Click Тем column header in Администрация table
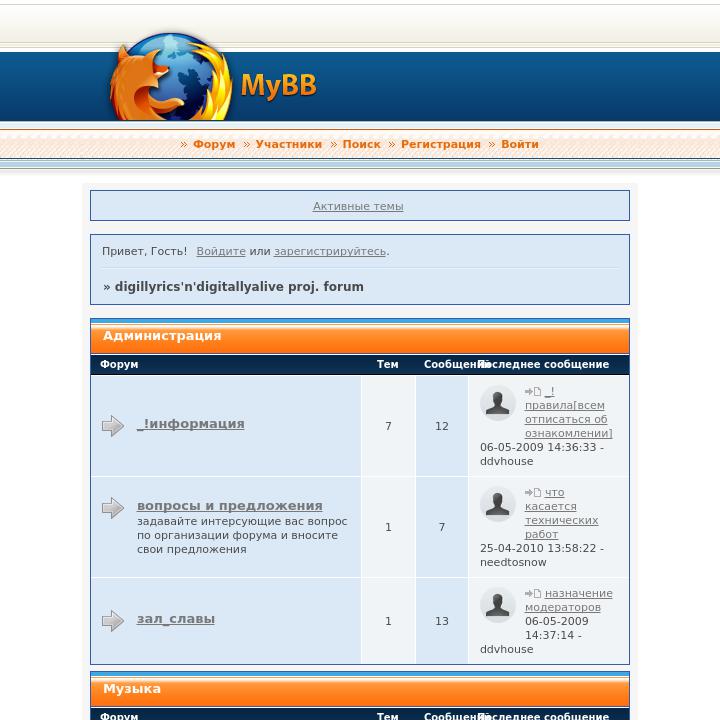The image size is (720, 720). [x=388, y=364]
